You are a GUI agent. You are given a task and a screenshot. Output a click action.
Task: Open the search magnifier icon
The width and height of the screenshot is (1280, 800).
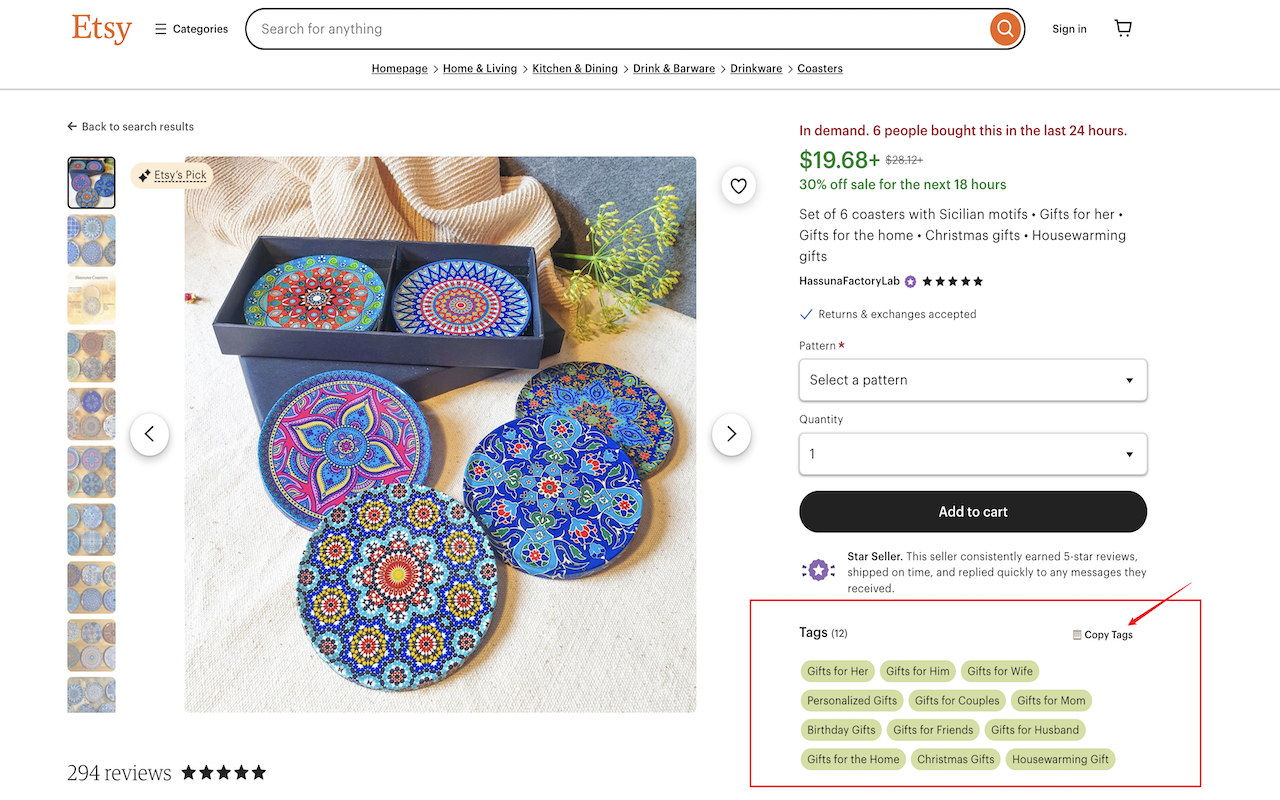(x=1004, y=28)
